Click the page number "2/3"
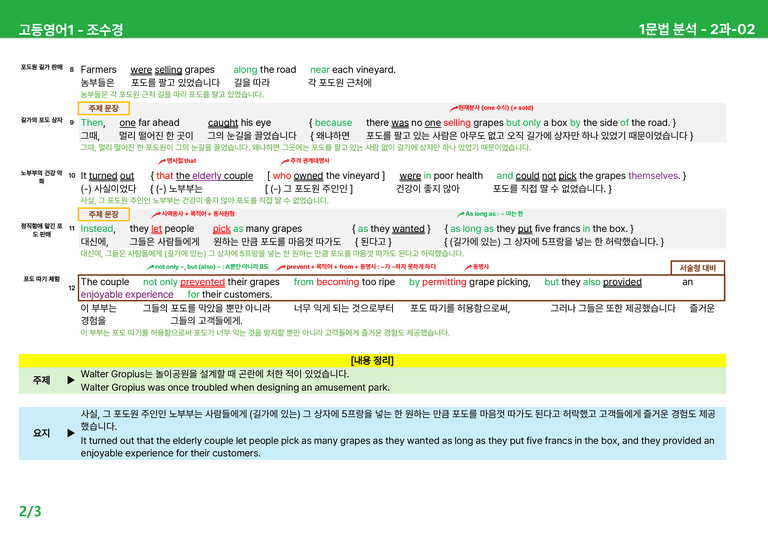The height and width of the screenshot is (543, 768). 30,511
